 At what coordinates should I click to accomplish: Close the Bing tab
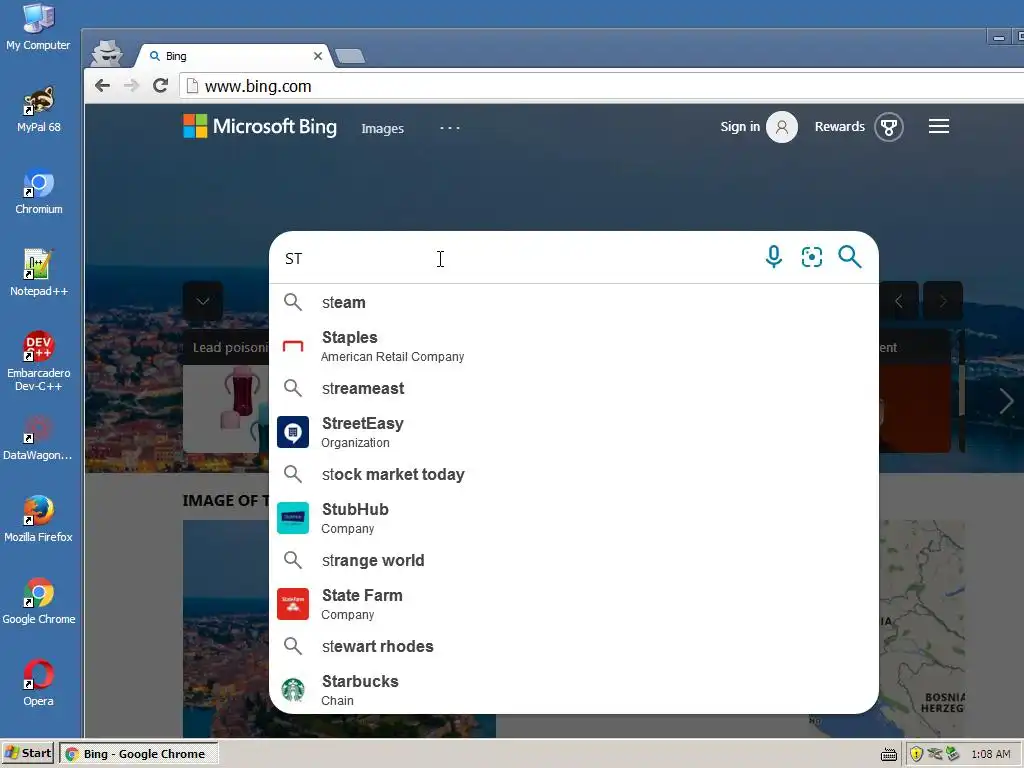tap(318, 56)
